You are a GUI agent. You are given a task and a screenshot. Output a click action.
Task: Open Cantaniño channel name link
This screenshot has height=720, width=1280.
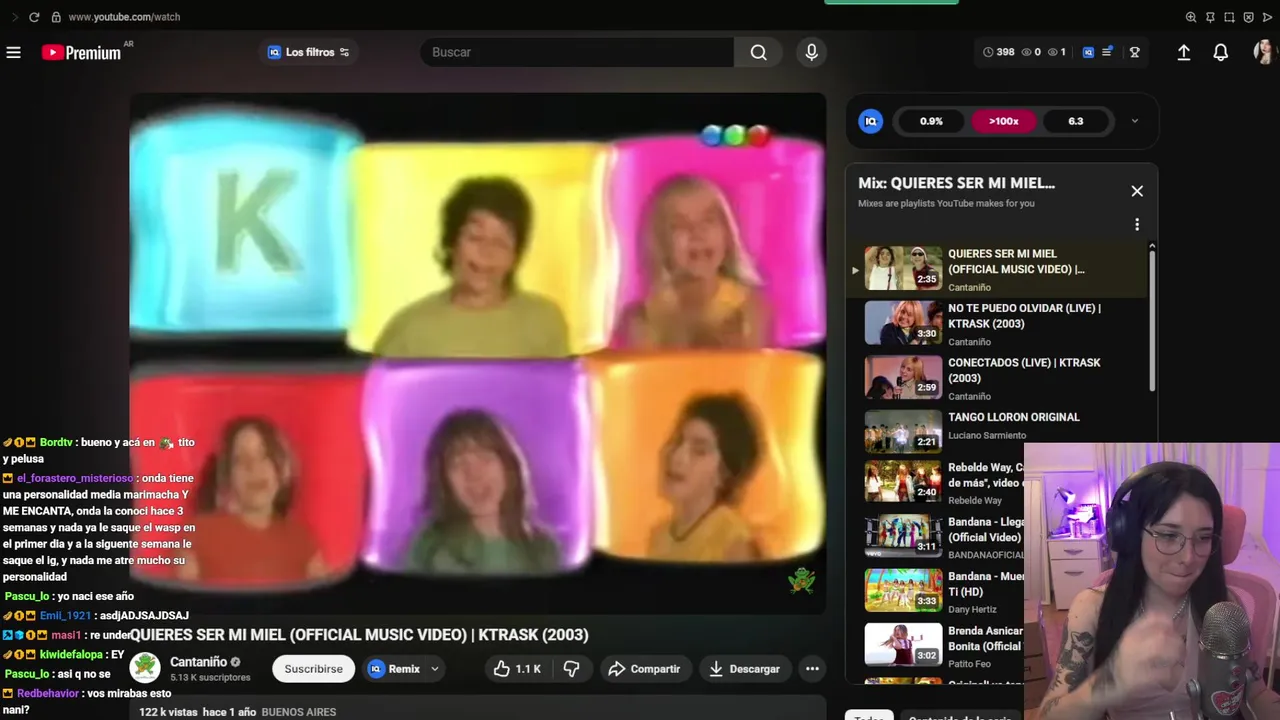tap(198, 662)
